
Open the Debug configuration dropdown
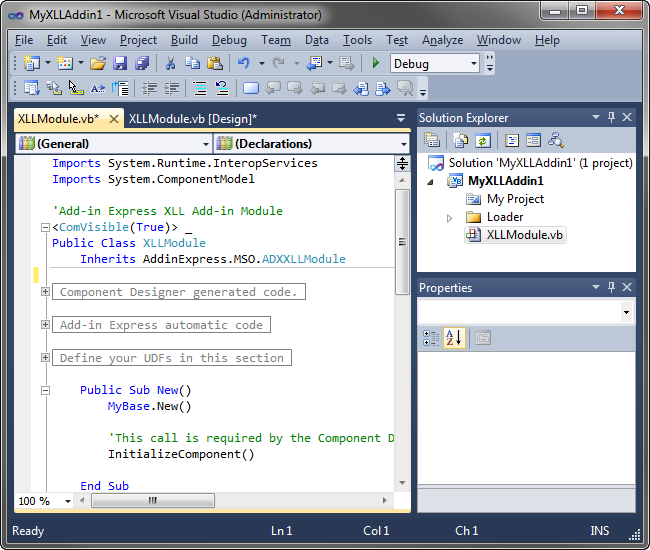click(x=474, y=63)
